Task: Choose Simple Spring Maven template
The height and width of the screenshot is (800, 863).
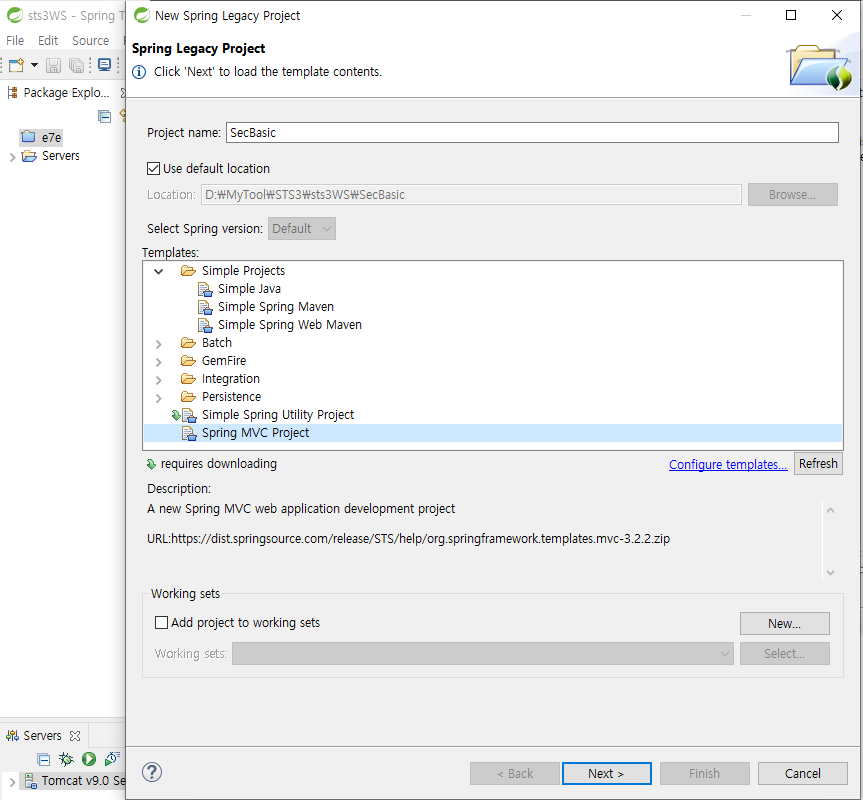Action: pos(276,307)
